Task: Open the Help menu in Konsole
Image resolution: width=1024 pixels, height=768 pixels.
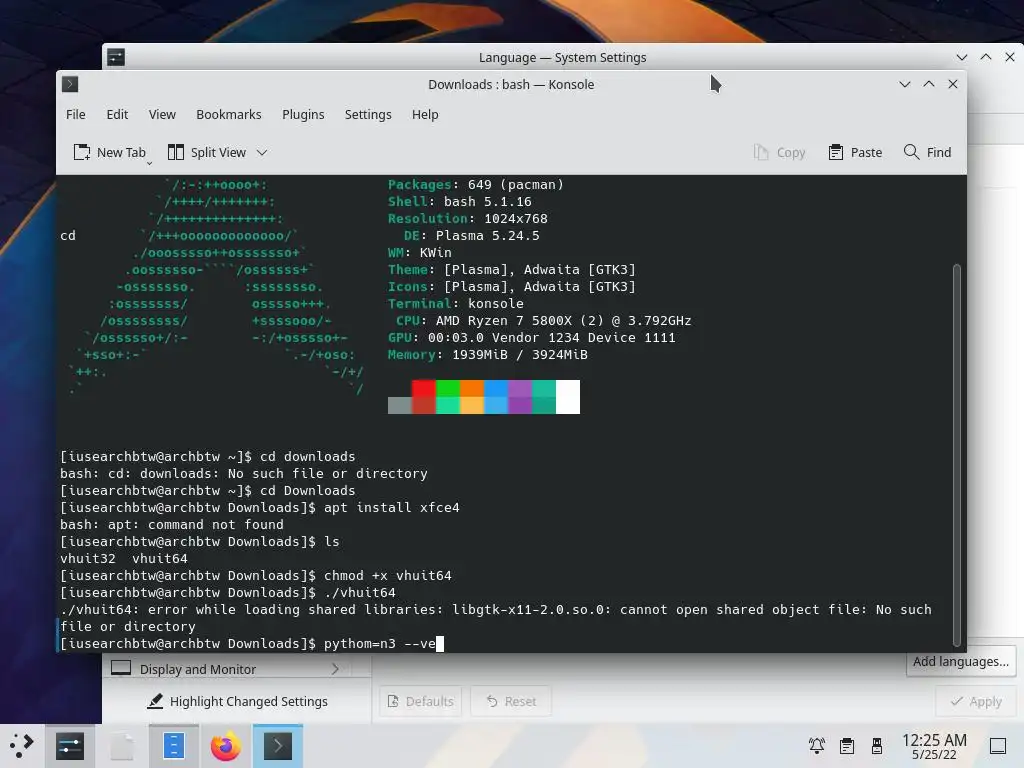Action: pyautogui.click(x=424, y=114)
